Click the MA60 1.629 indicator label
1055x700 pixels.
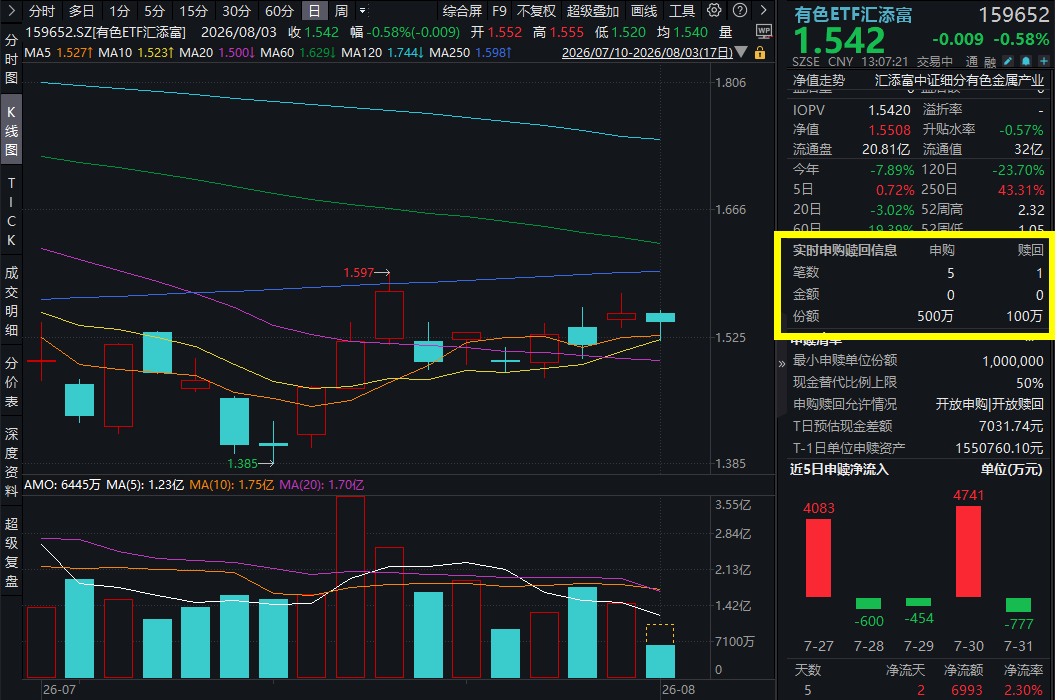point(298,52)
